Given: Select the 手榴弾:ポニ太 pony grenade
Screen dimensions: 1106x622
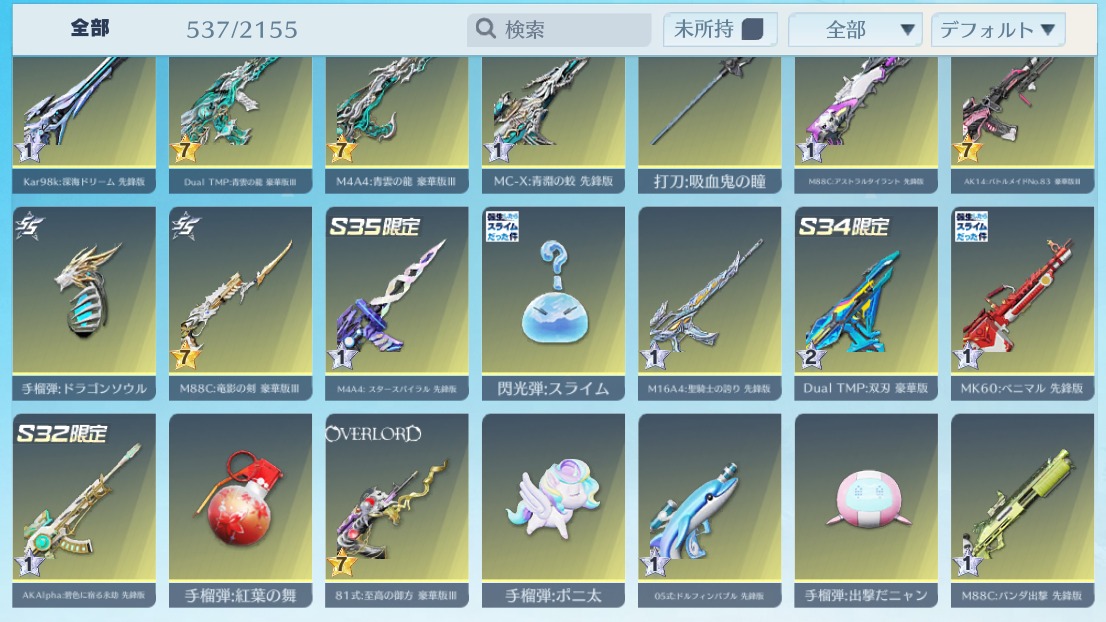Looking at the screenshot, I should point(553,511).
